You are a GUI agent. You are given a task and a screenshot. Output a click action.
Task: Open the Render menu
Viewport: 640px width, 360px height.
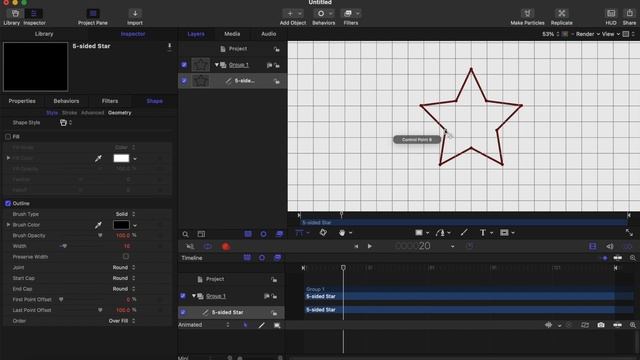point(587,34)
